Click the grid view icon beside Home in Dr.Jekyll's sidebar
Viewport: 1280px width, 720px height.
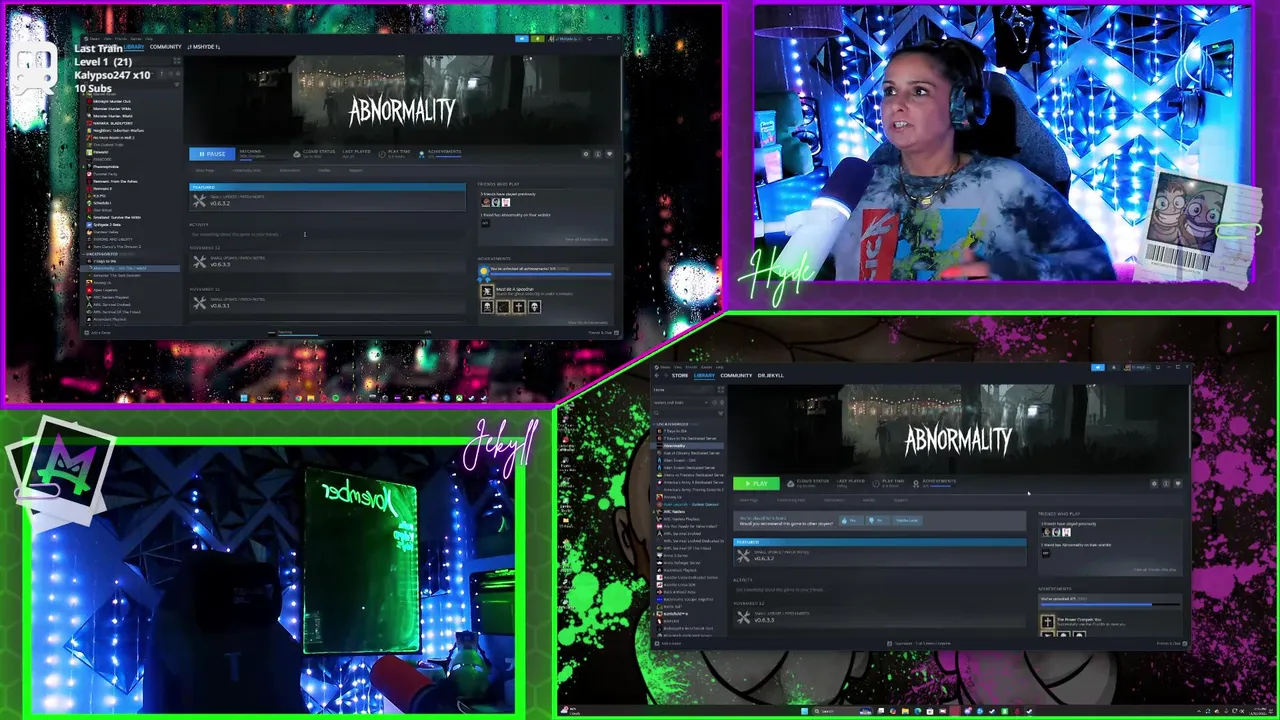(721, 389)
